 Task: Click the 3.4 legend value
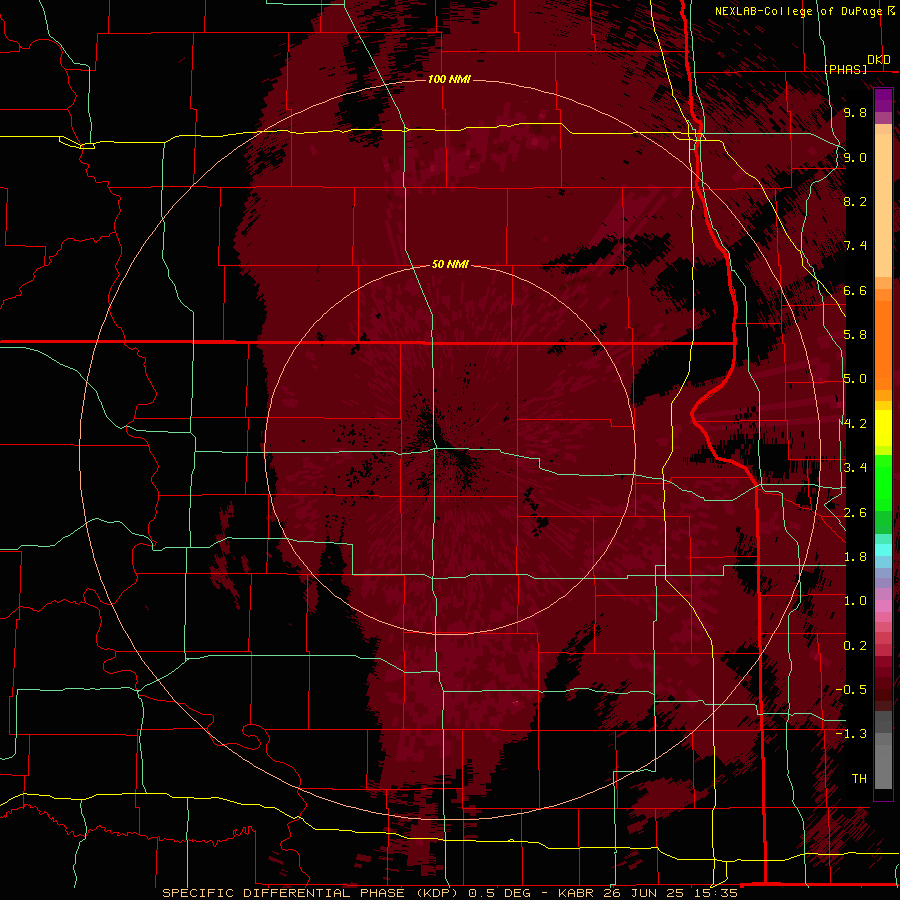pos(855,468)
